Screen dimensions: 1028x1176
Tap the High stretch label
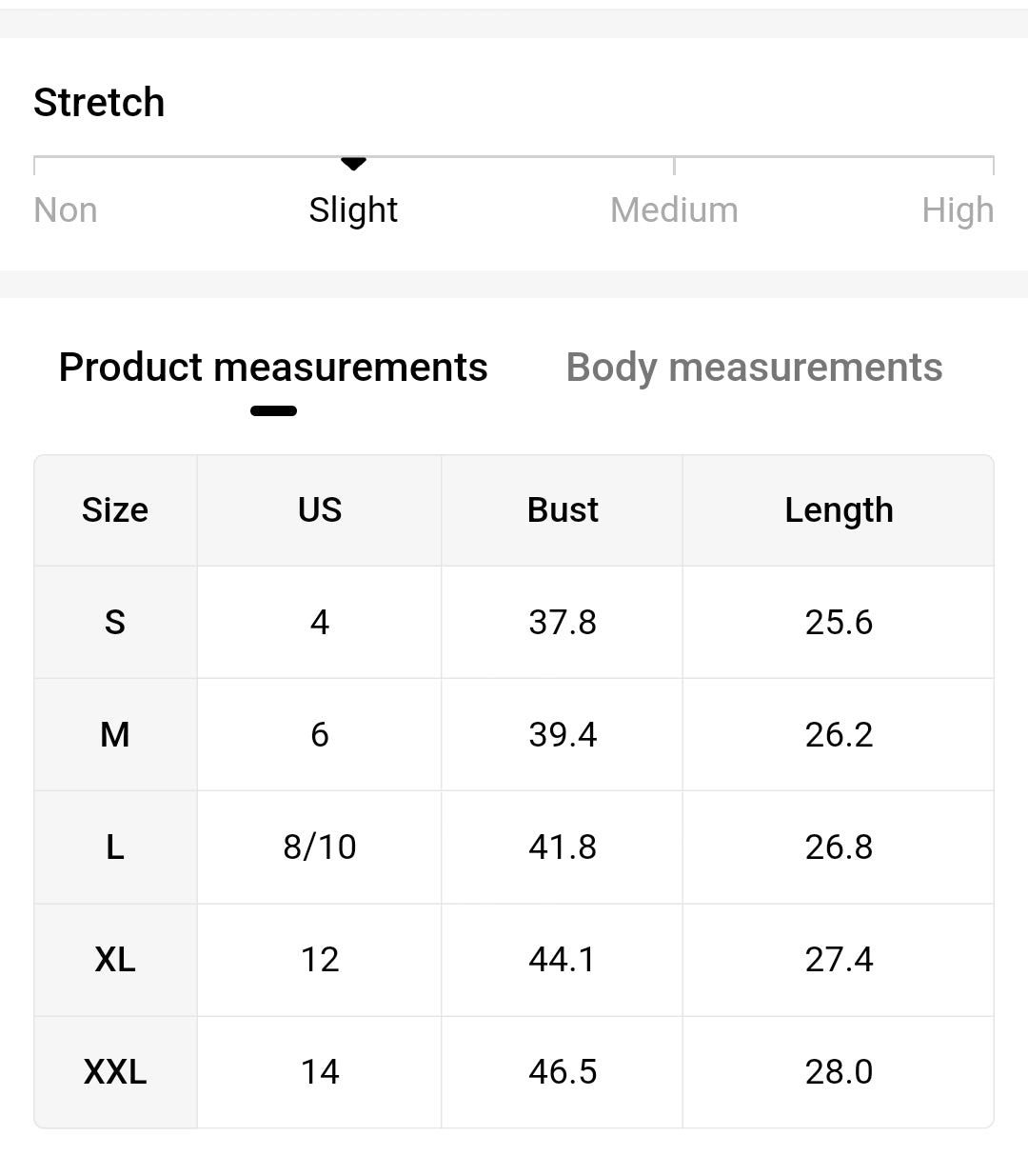tap(957, 209)
